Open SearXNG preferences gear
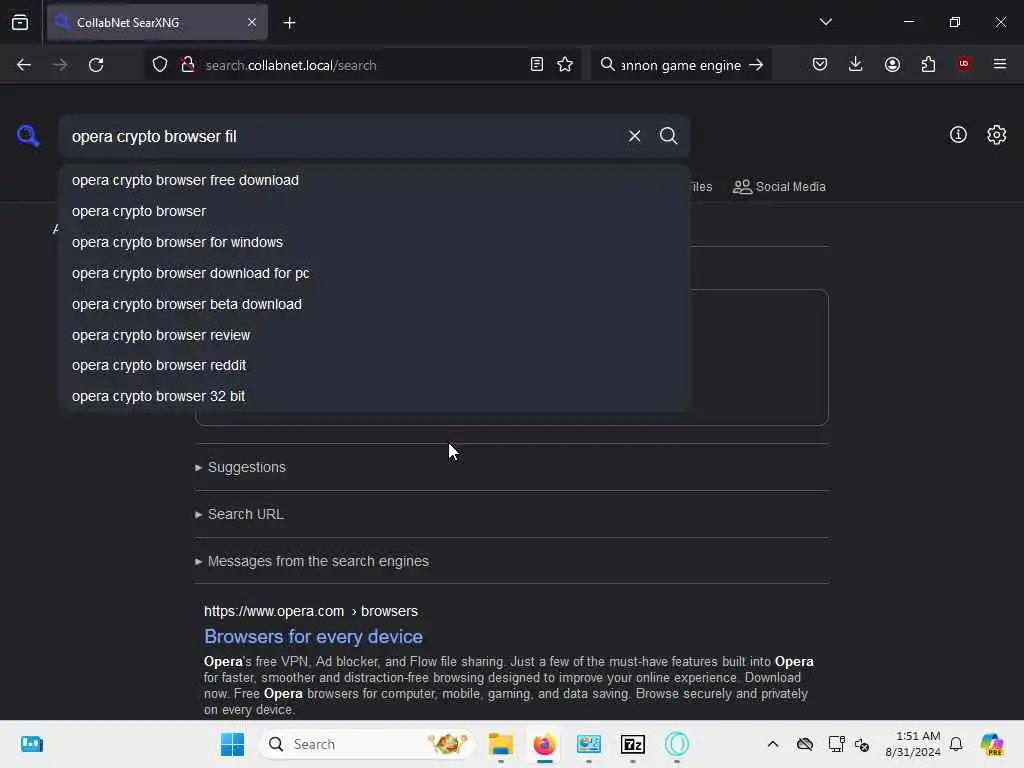 [x=996, y=135]
